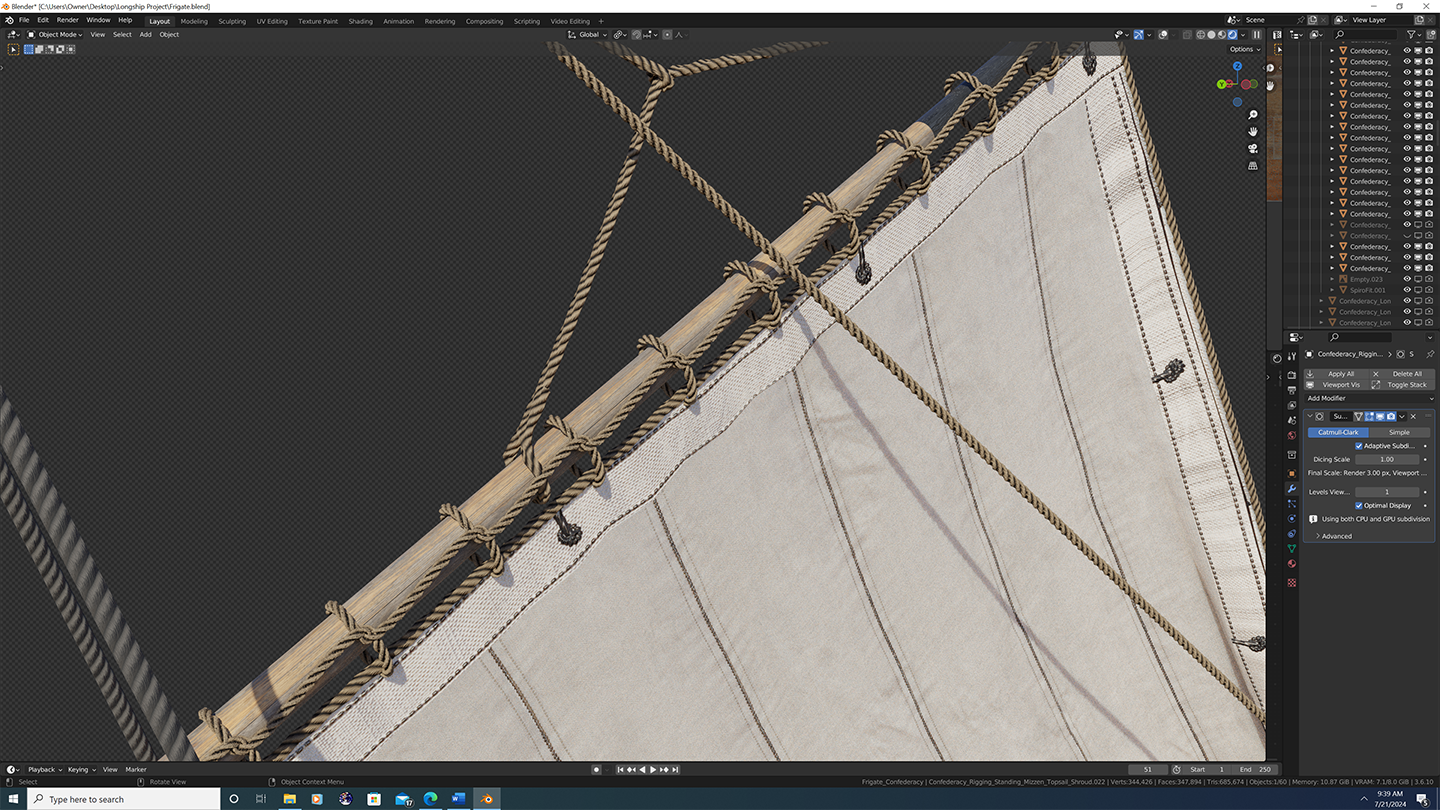This screenshot has width=1440, height=810.
Task: Enable the Adaptive Subdivision checkbox
Action: coord(1359,446)
